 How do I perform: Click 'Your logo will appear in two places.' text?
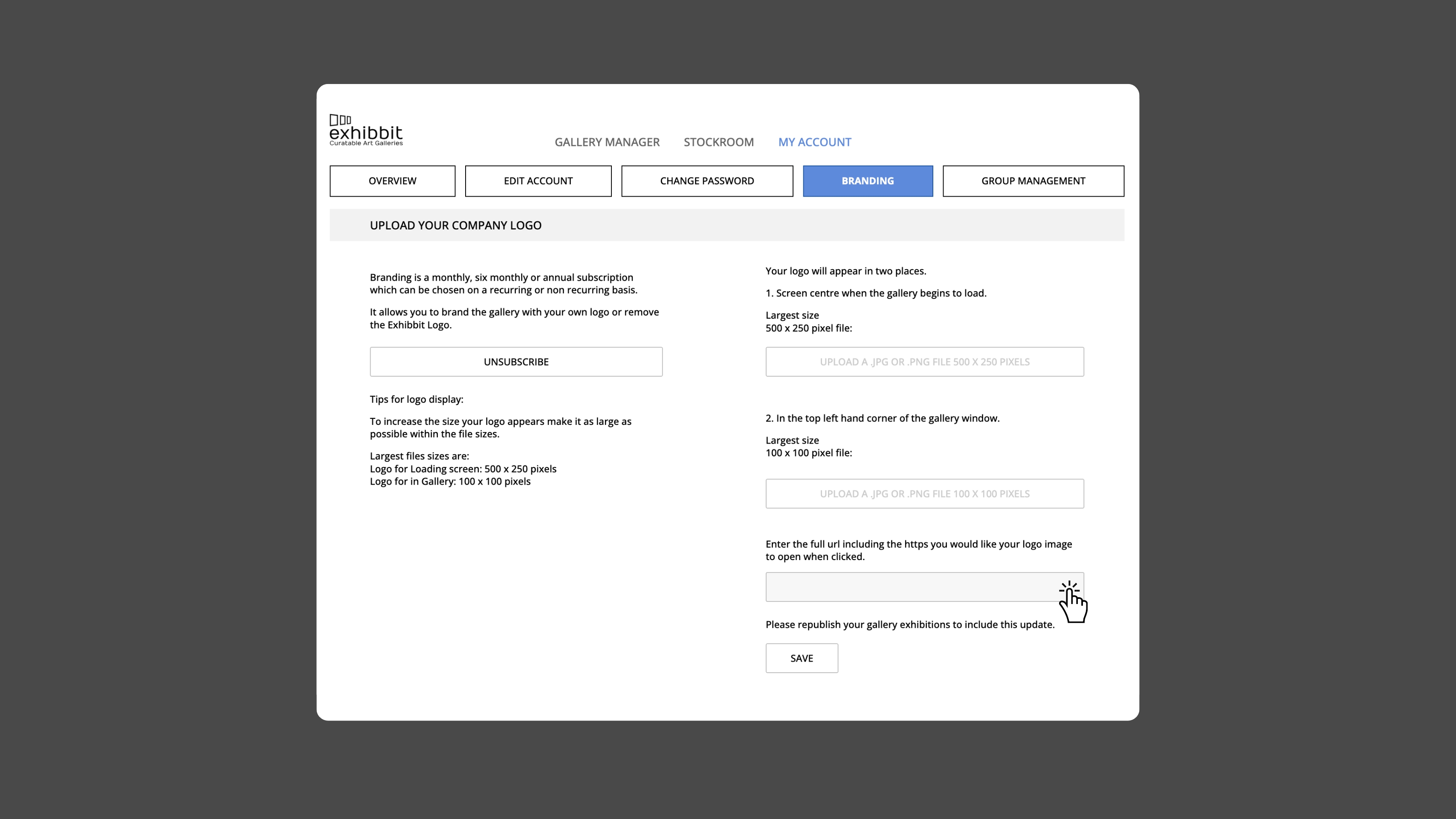pyautogui.click(x=845, y=271)
